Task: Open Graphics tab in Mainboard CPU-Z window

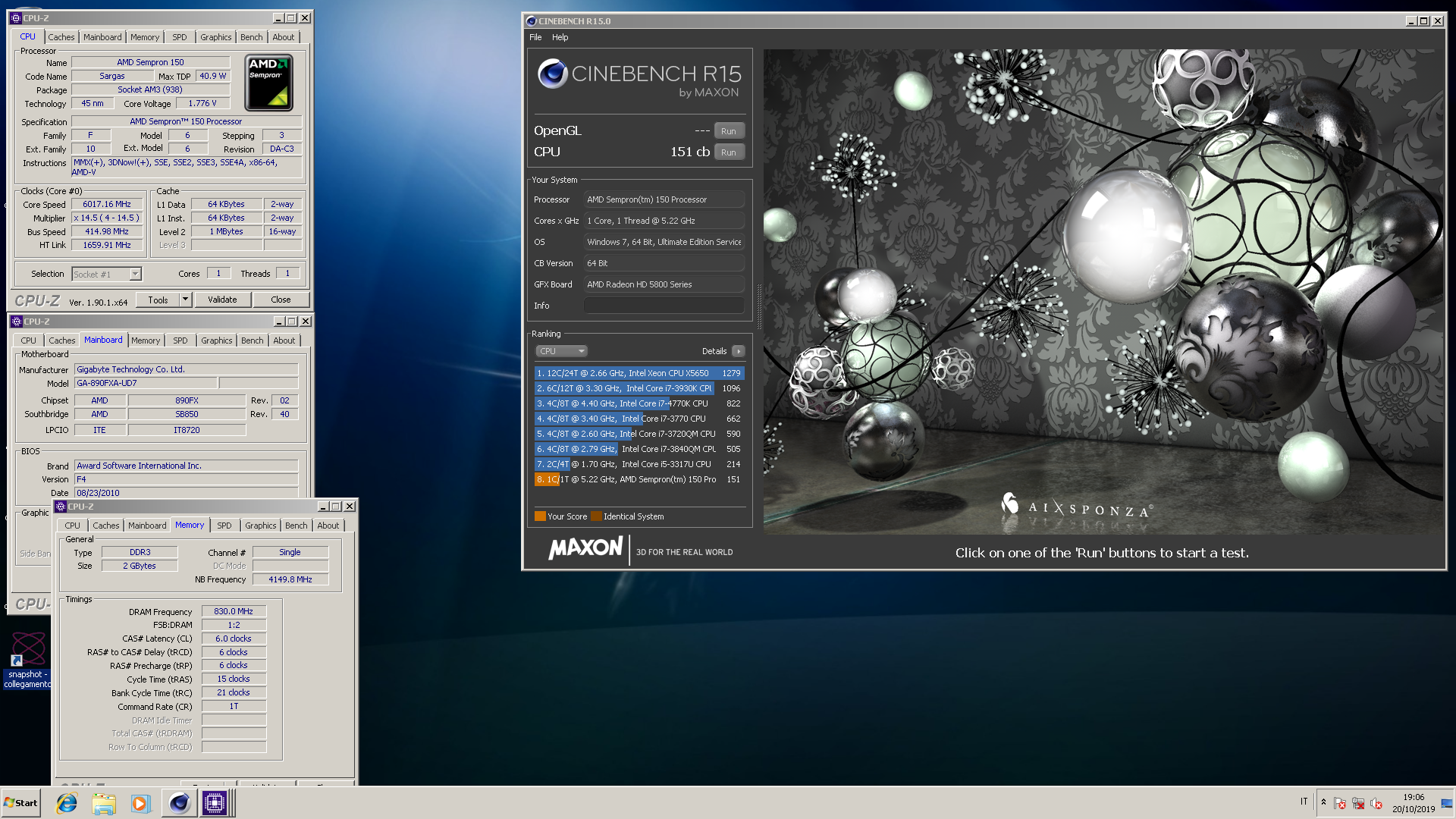Action: [217, 340]
